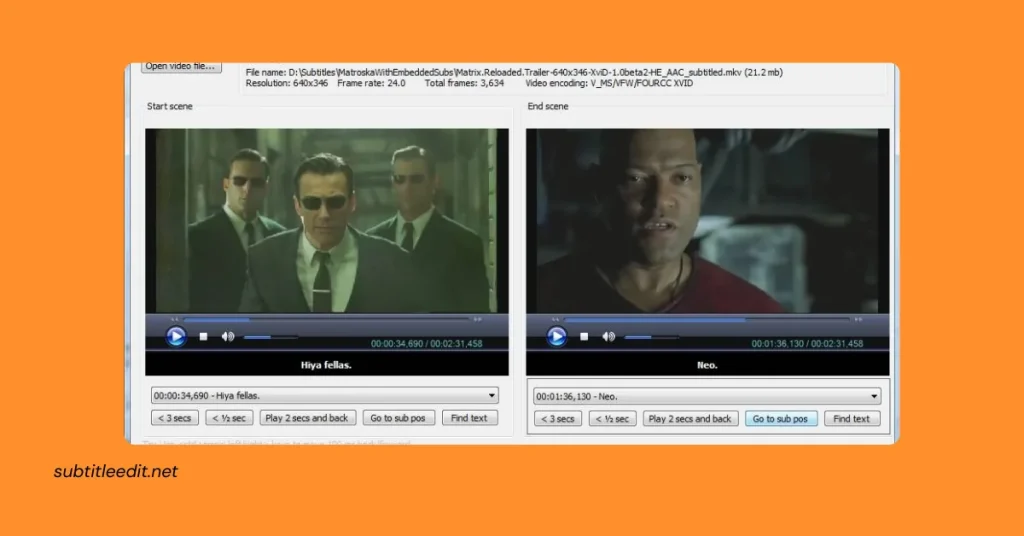Click 'Find text' under End scene

tap(852, 418)
